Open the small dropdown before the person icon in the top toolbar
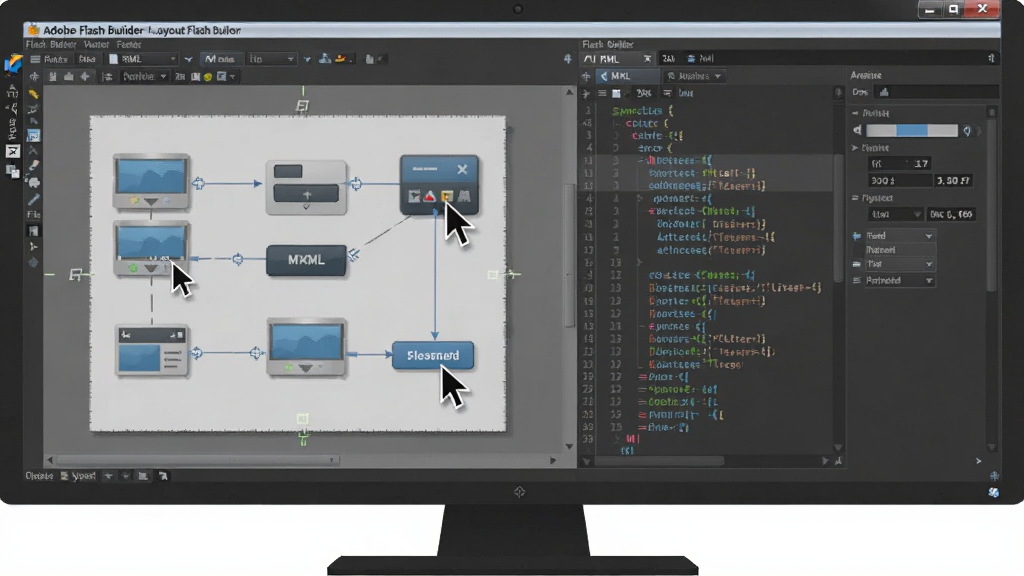 tap(307, 59)
